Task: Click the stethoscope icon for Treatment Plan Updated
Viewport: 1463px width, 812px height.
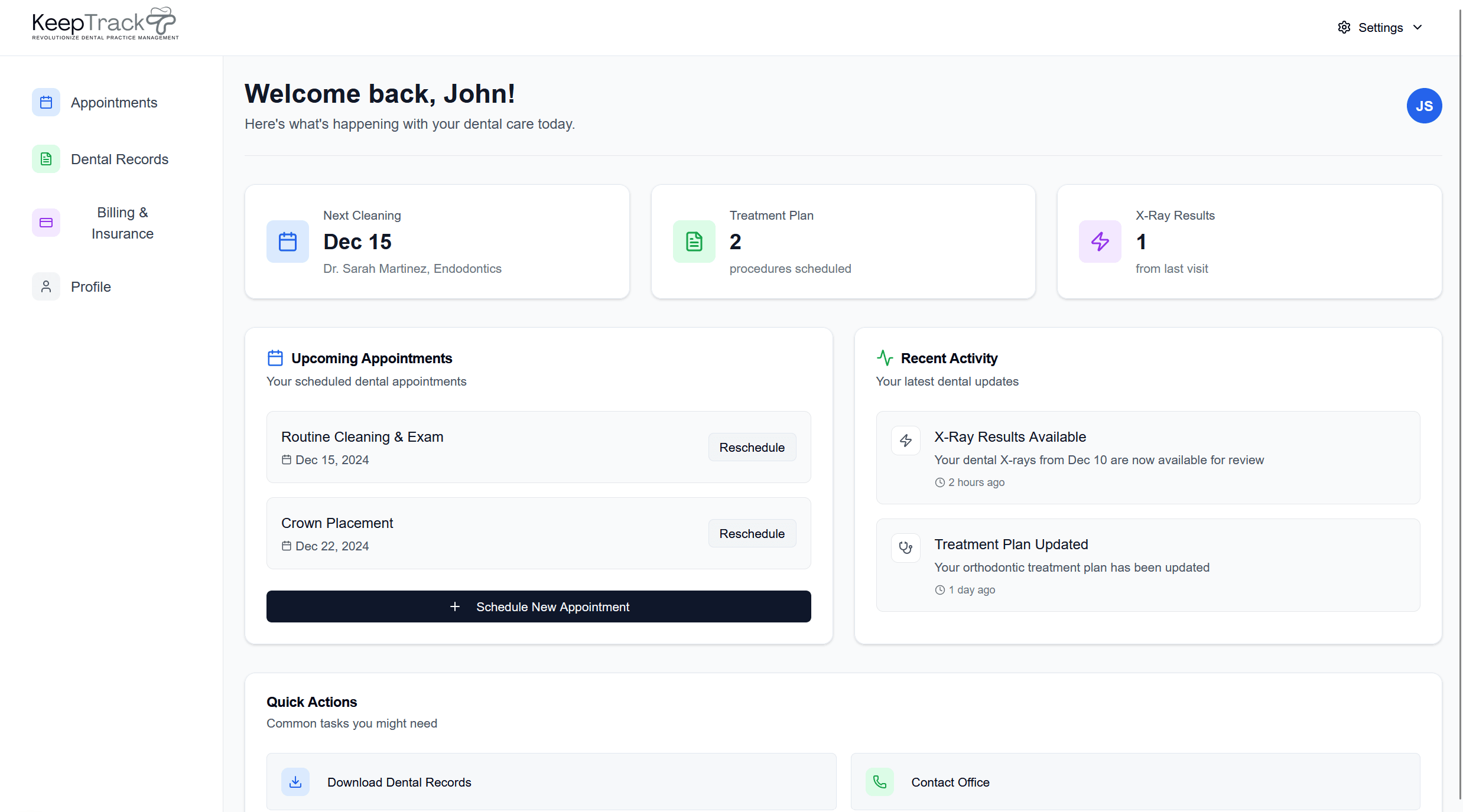Action: 905,548
